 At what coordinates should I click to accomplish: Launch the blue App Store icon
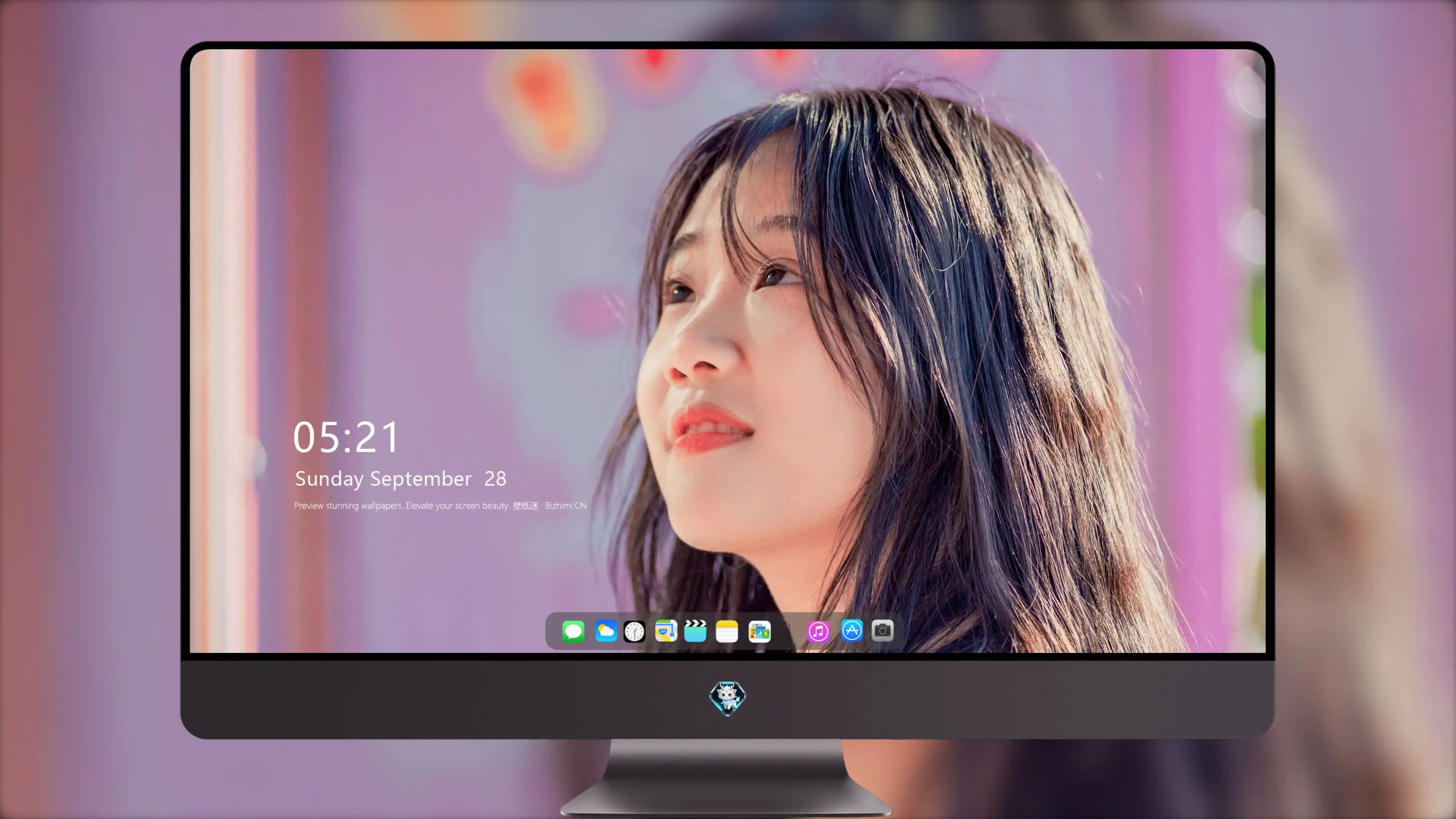pos(852,630)
